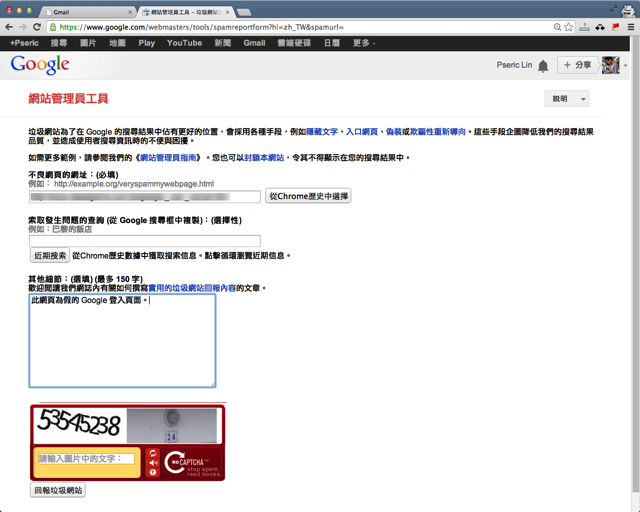Open the Chrome hamburger menu
Viewport: 640px width, 512px height.
[x=631, y=27]
